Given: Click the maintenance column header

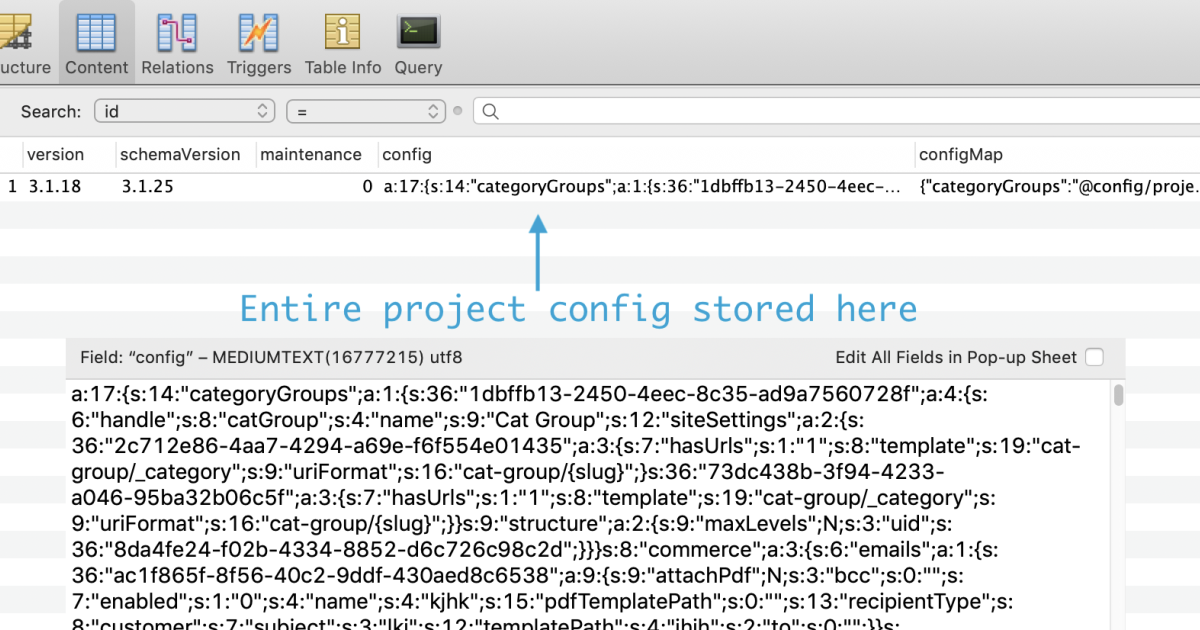Looking at the screenshot, I should pyautogui.click(x=310, y=154).
